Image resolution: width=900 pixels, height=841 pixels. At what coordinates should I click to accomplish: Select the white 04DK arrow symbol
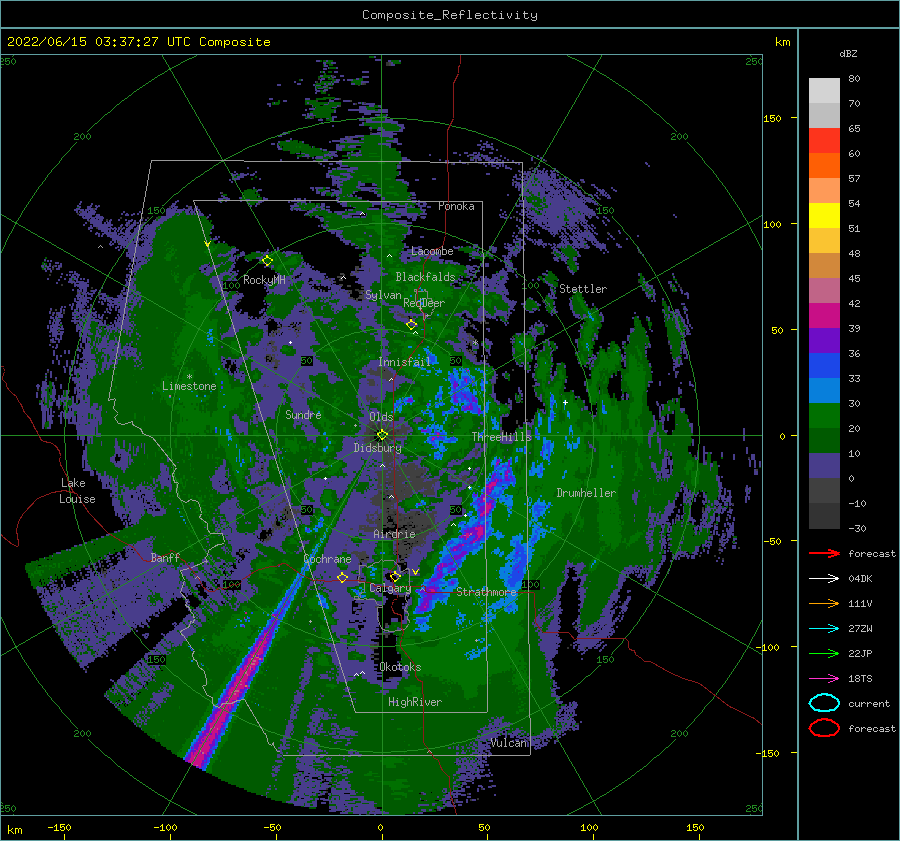pyautogui.click(x=824, y=578)
